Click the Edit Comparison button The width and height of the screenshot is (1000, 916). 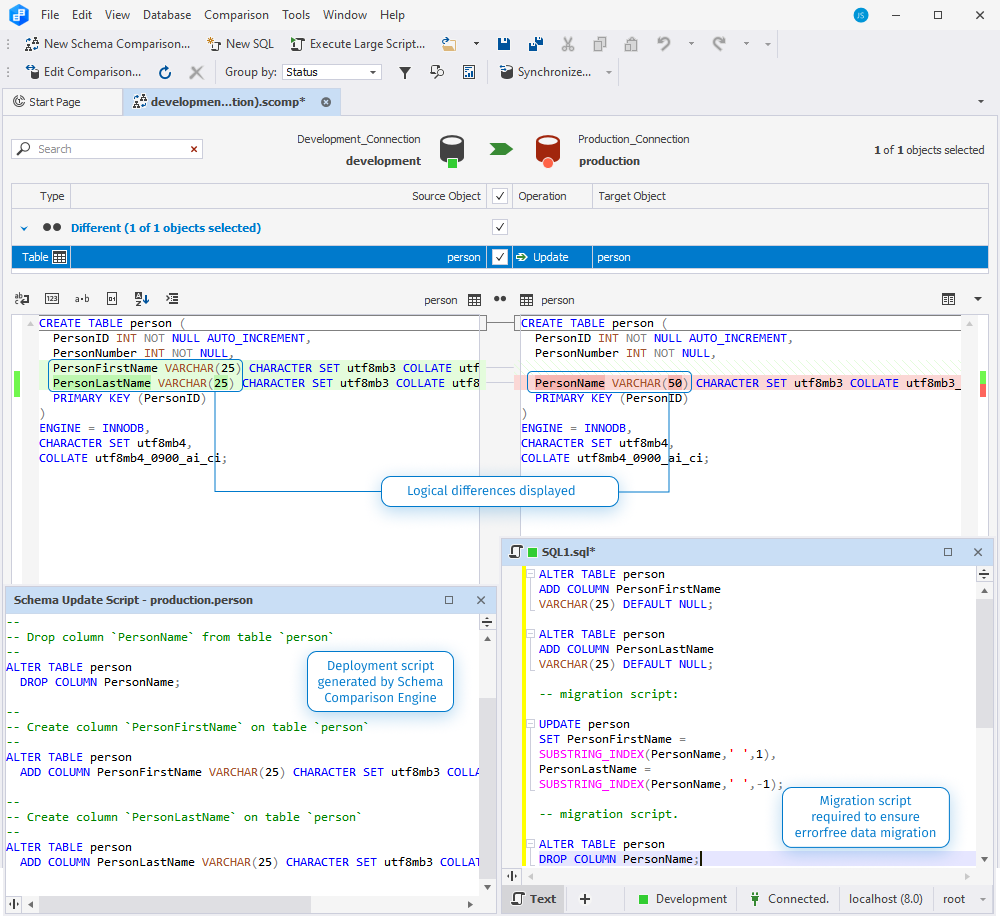point(83,72)
